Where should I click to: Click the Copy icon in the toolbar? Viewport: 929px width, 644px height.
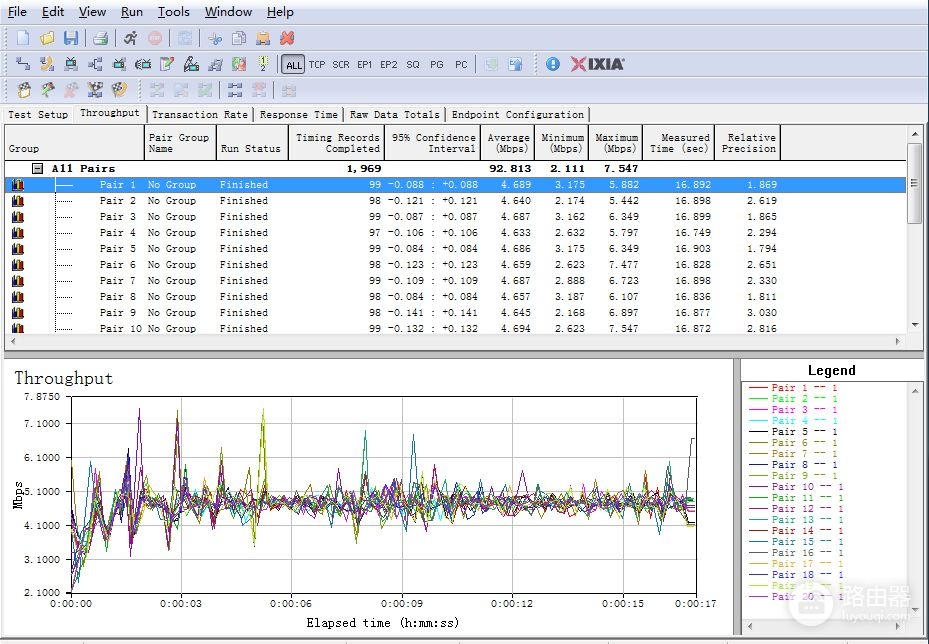(239, 39)
